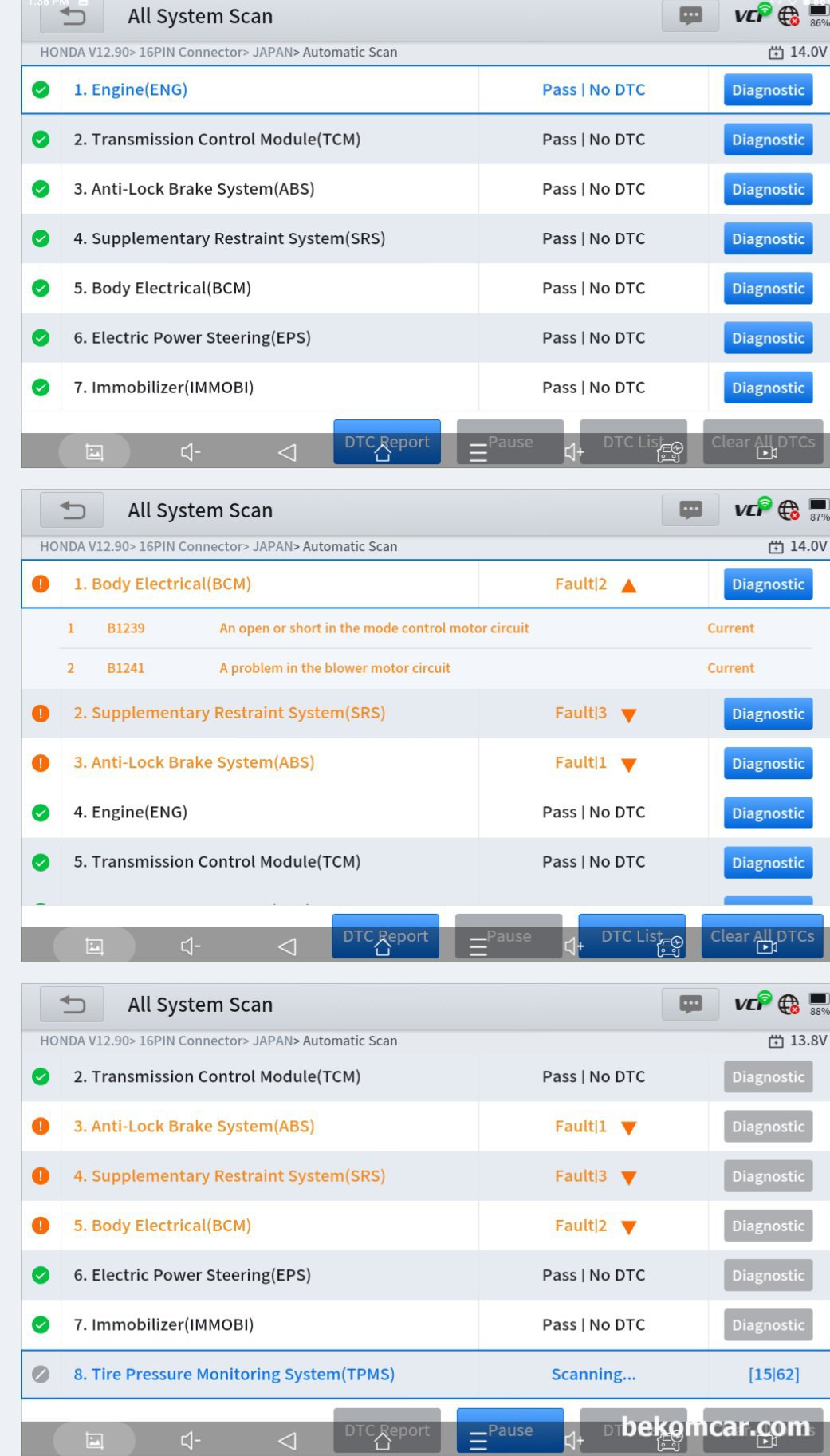Tap the volume down icon in the top navigation bar

[191, 452]
